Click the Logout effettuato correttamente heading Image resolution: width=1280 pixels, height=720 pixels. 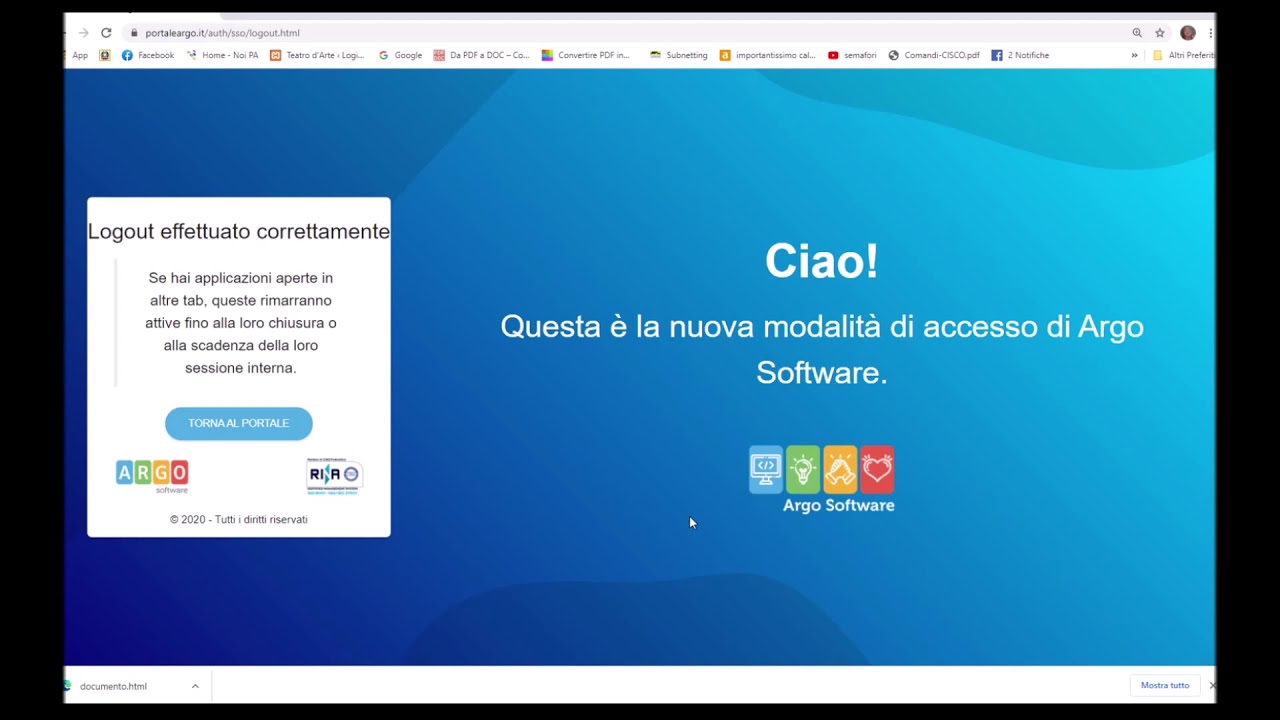point(239,231)
